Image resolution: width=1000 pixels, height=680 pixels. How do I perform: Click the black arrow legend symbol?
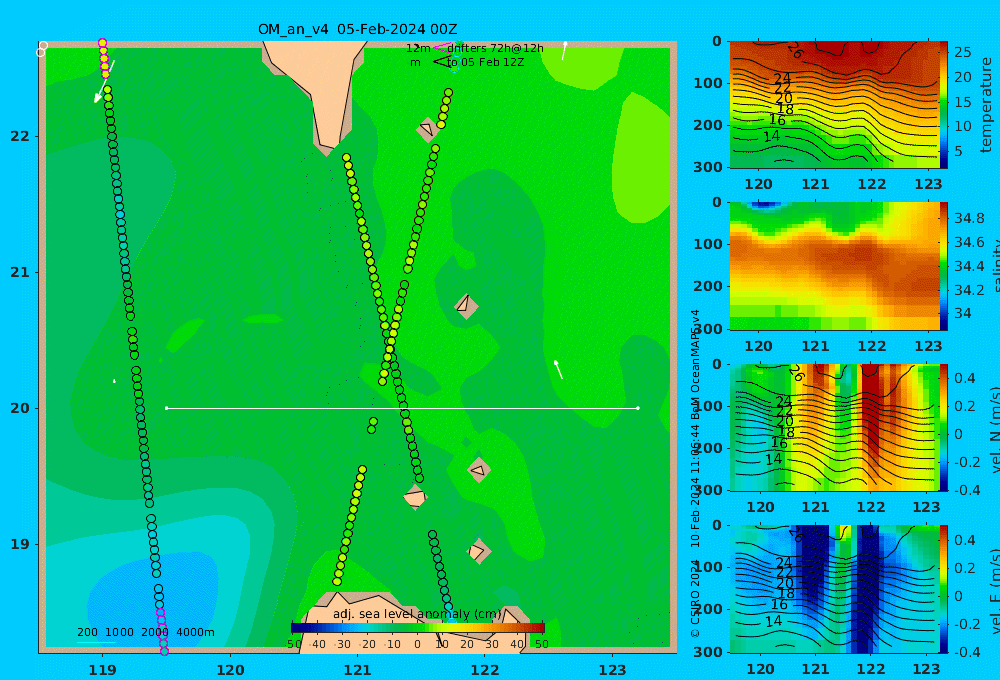440,62
